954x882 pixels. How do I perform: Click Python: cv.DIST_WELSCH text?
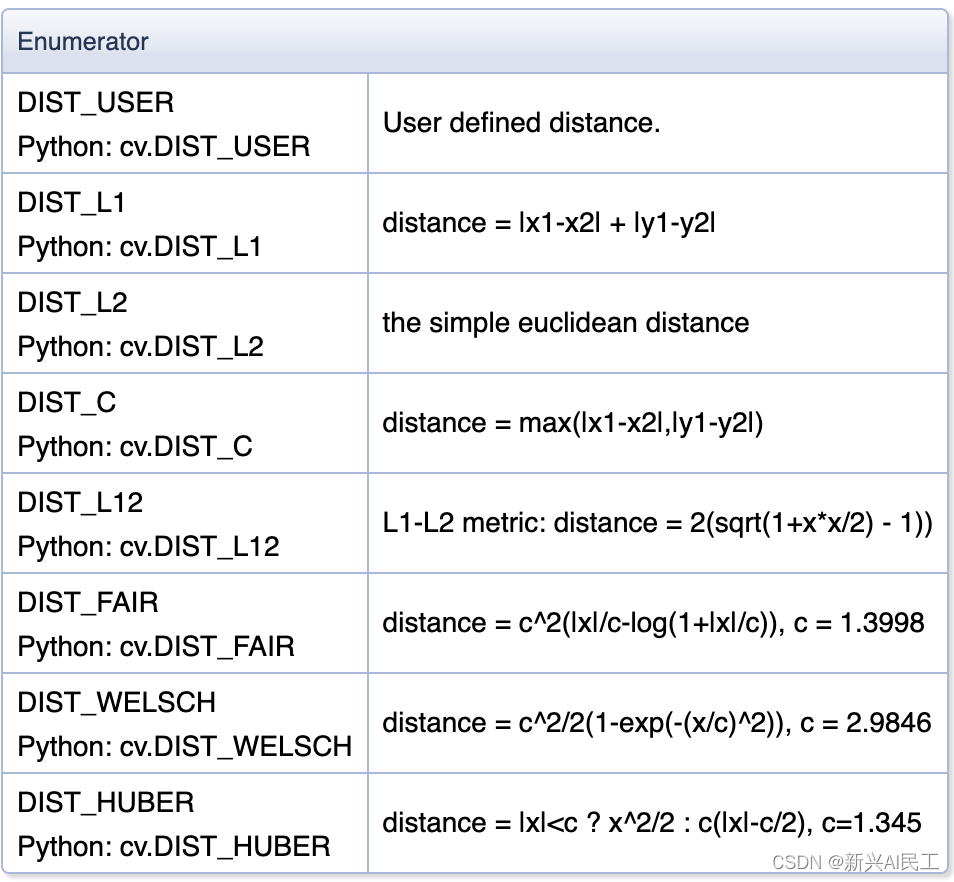coord(184,746)
